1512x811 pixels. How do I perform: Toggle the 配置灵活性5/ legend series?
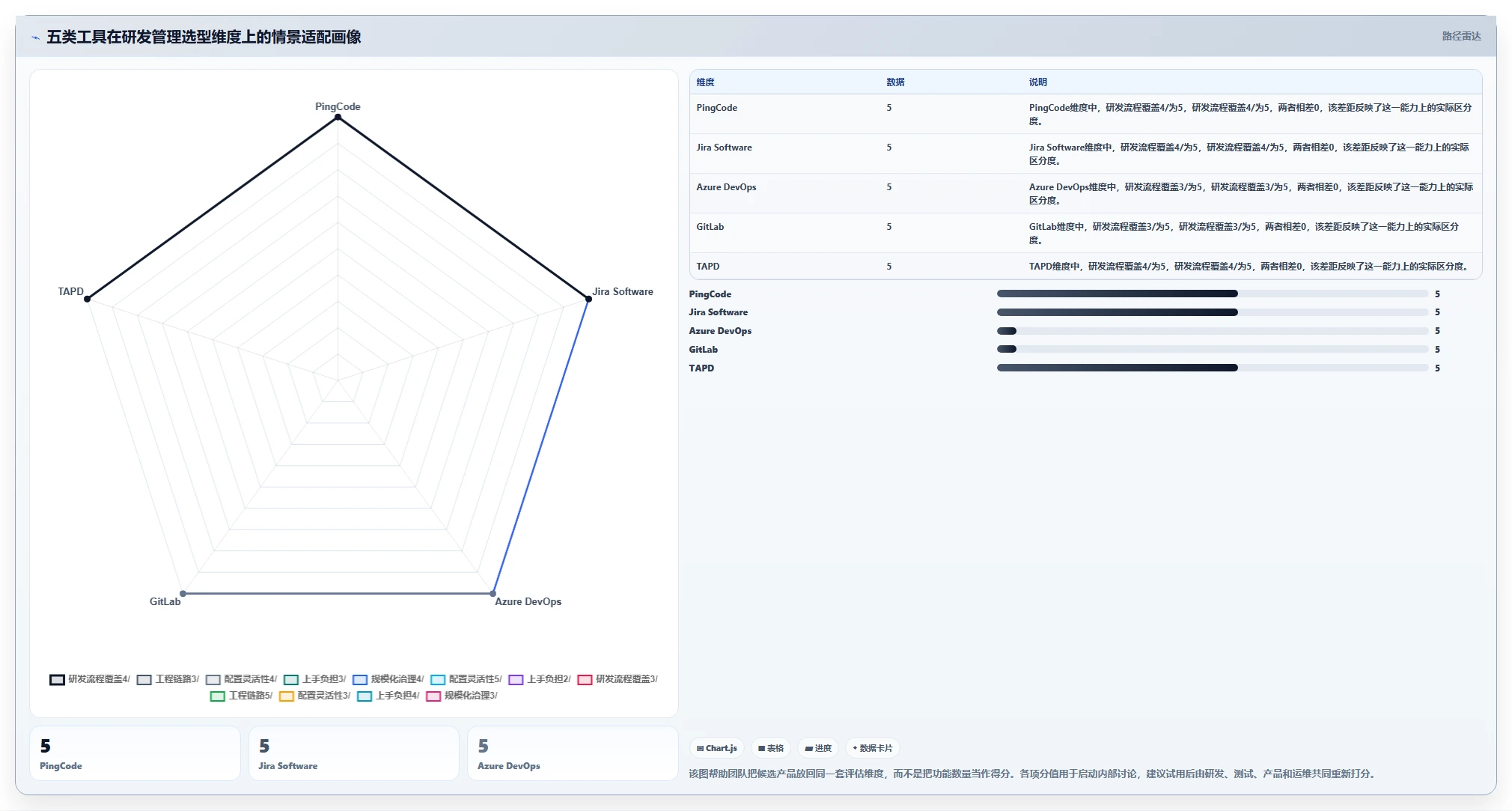[x=466, y=679]
